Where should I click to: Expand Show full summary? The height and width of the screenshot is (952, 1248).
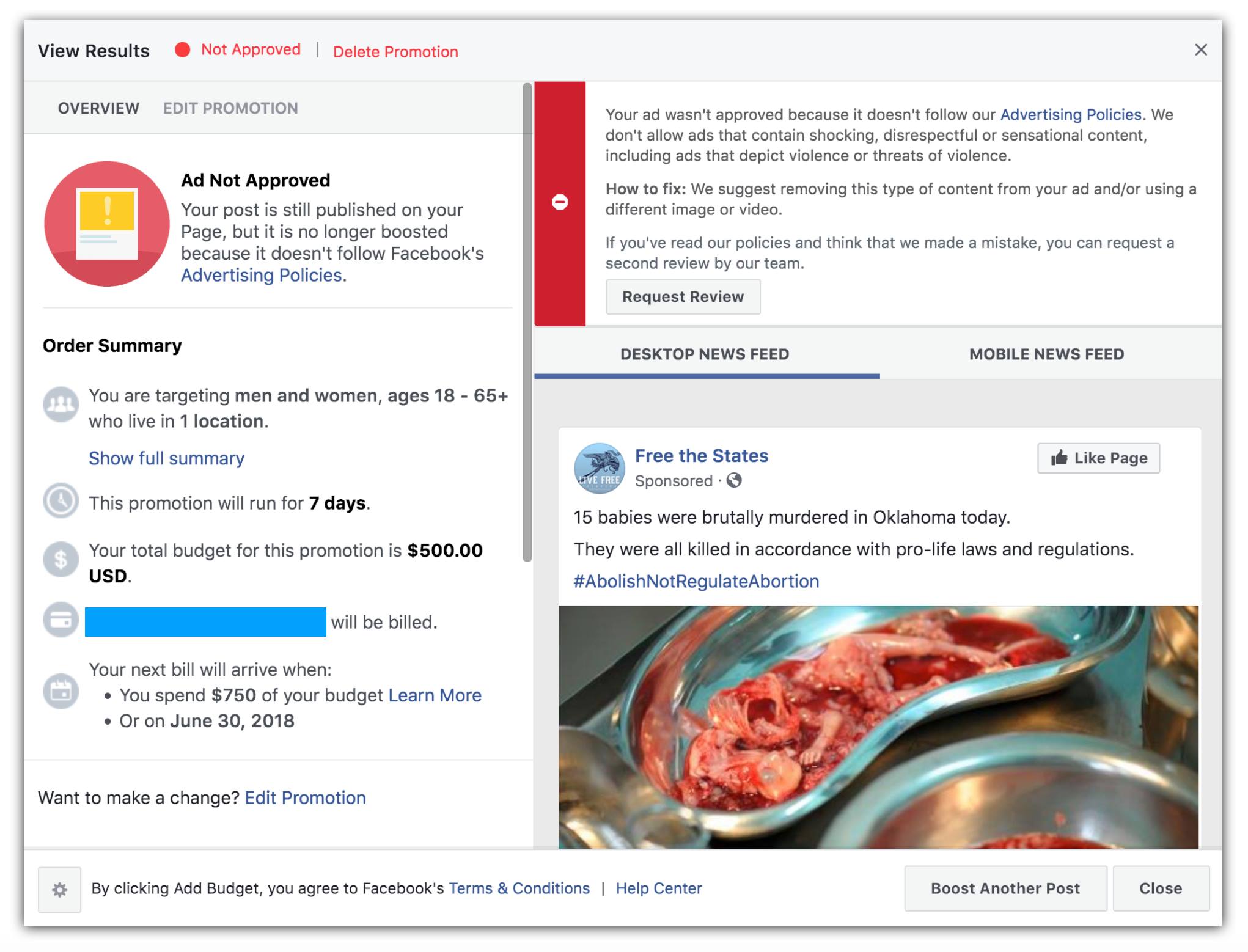coord(166,458)
